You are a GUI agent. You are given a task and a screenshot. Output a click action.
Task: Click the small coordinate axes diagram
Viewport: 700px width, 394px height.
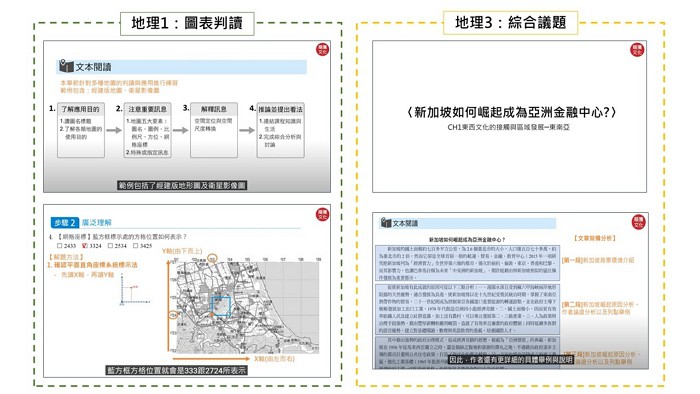[134, 289]
